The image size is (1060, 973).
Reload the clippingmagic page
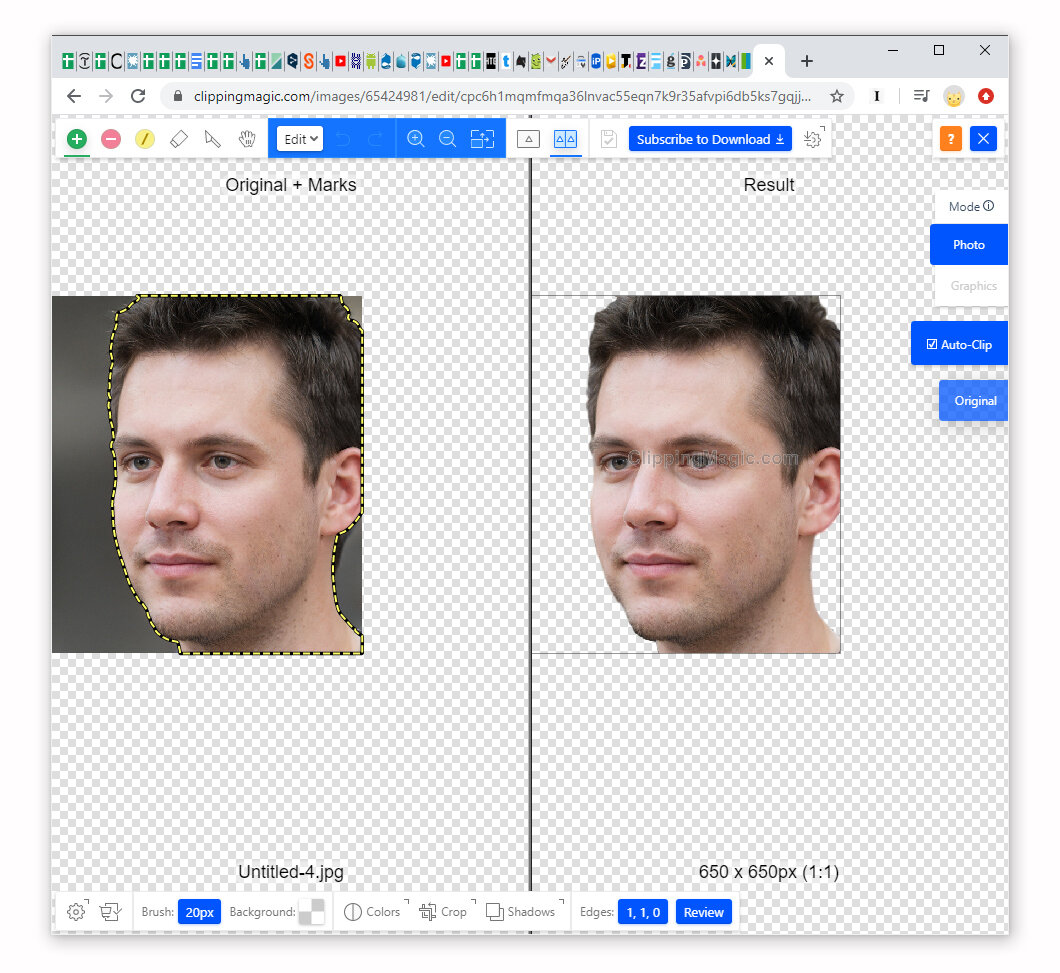(x=139, y=96)
